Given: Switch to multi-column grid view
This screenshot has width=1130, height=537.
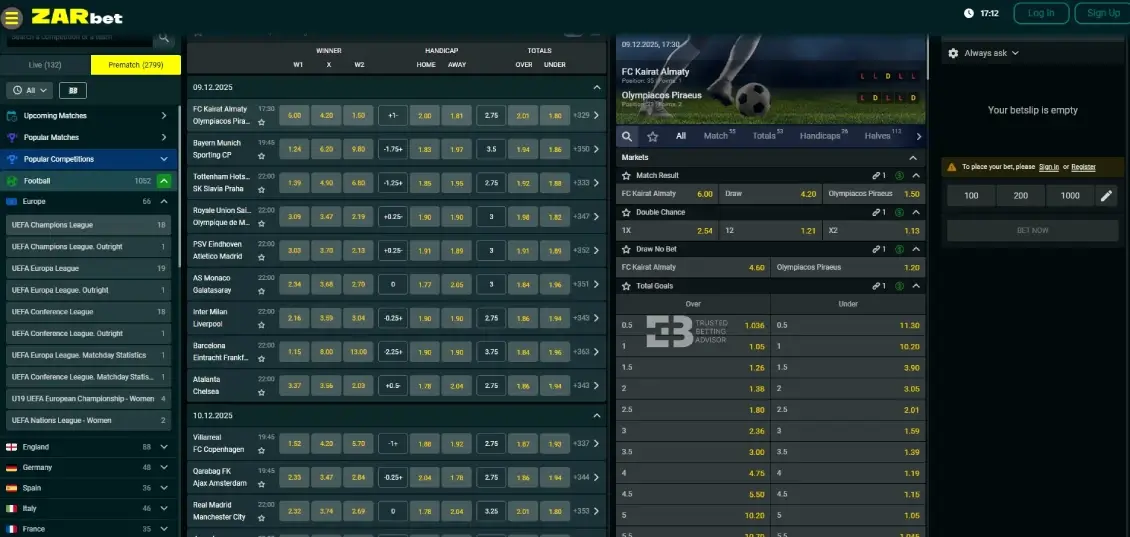Looking at the screenshot, I should (x=73, y=91).
